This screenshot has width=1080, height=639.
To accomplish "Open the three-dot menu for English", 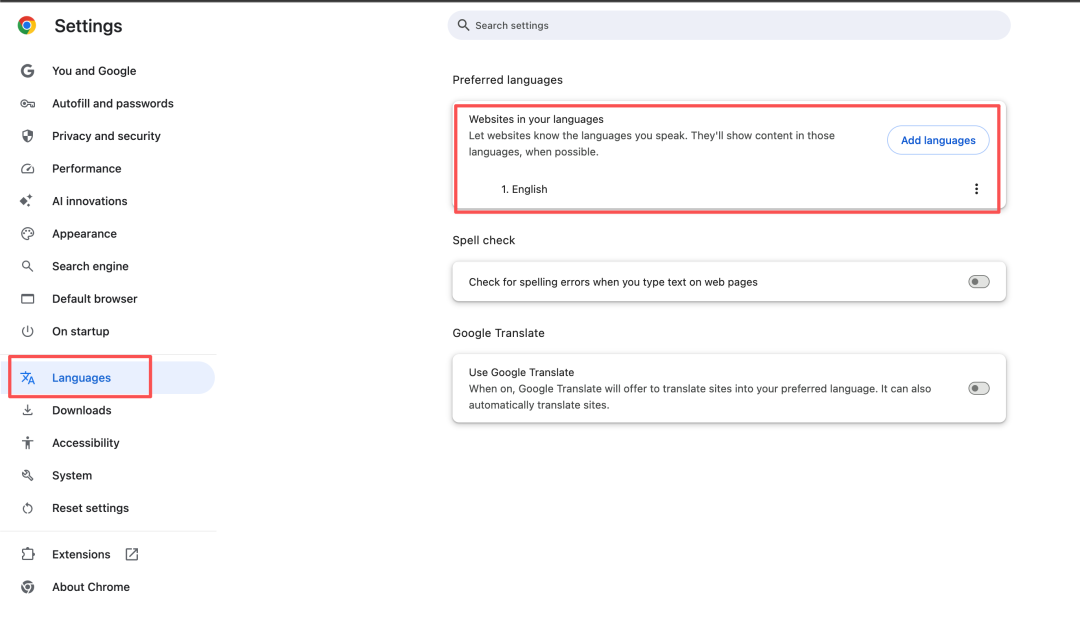I will pyautogui.click(x=976, y=189).
